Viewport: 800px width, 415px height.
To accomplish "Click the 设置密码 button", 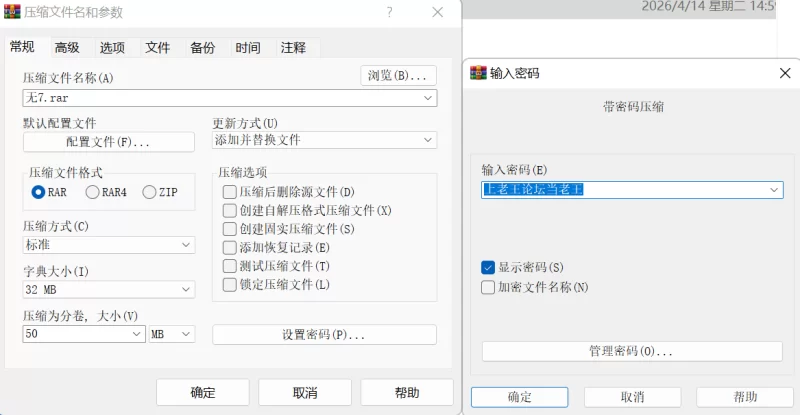I will [x=324, y=335].
